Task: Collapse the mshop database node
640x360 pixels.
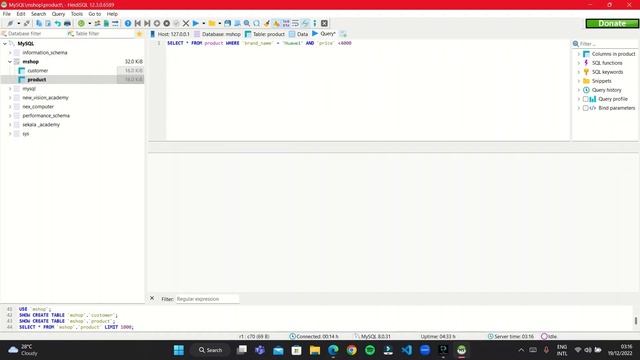Action: point(10,62)
